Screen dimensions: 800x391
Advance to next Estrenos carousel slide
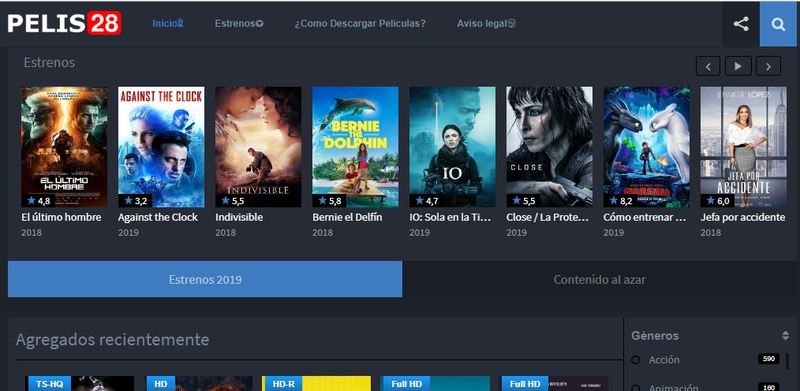click(x=768, y=66)
